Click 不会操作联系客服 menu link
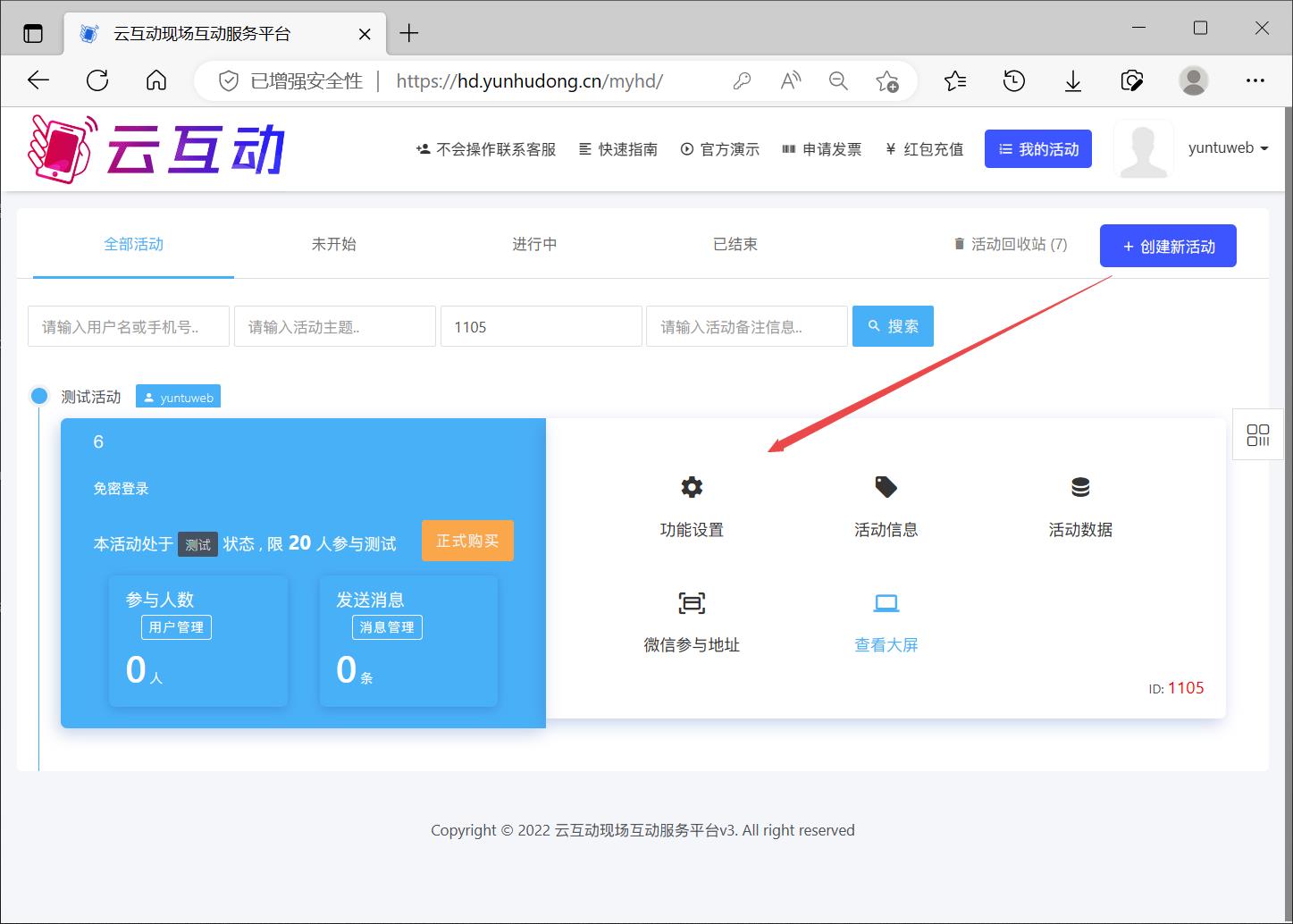The image size is (1293, 924). pos(486,149)
